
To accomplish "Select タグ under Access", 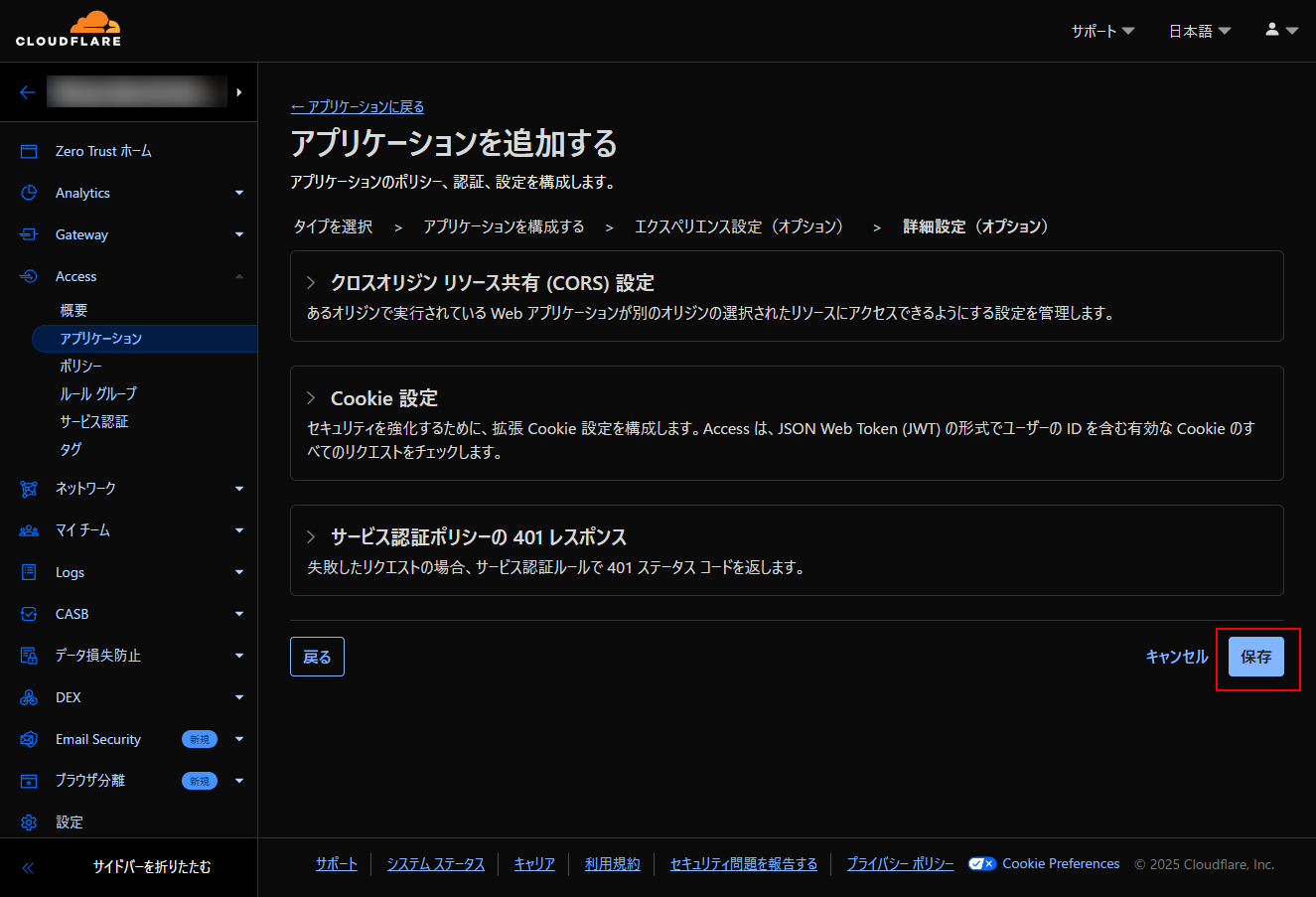I will tap(71, 449).
